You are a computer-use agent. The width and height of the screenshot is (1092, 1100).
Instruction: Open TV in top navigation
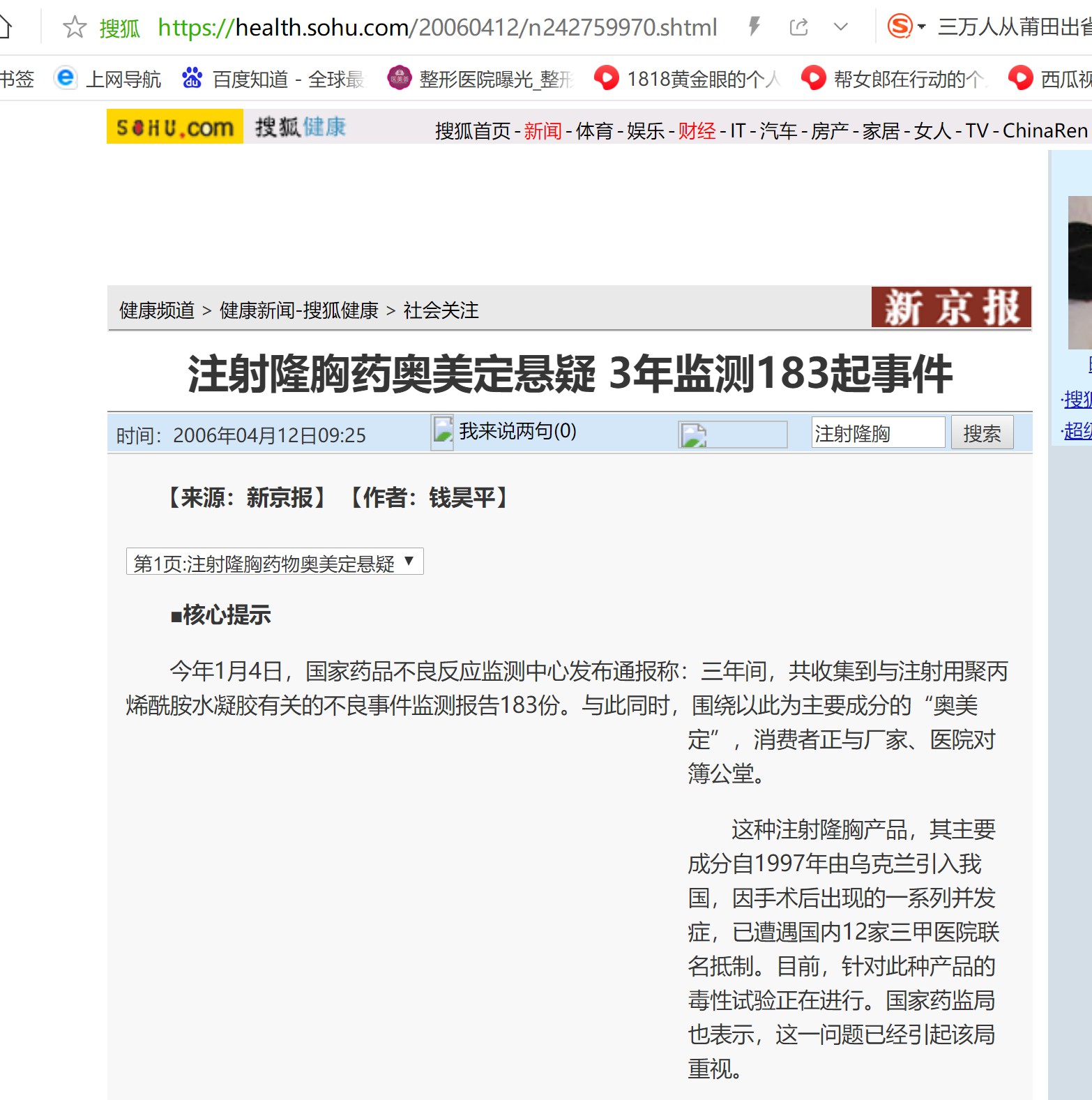977,130
